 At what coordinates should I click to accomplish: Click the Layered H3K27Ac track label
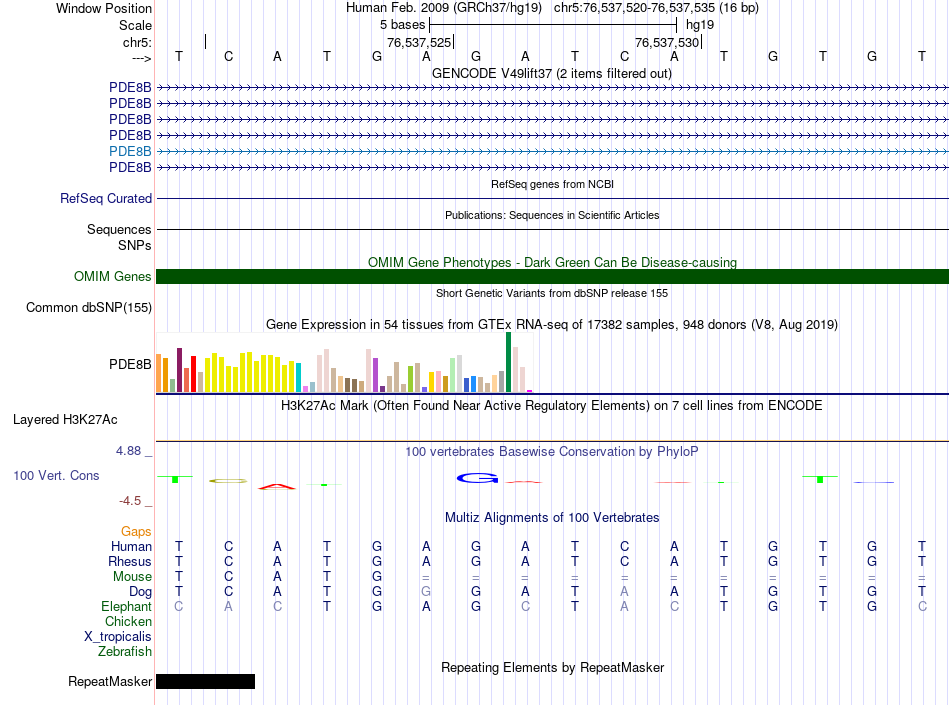pyautogui.click(x=65, y=420)
